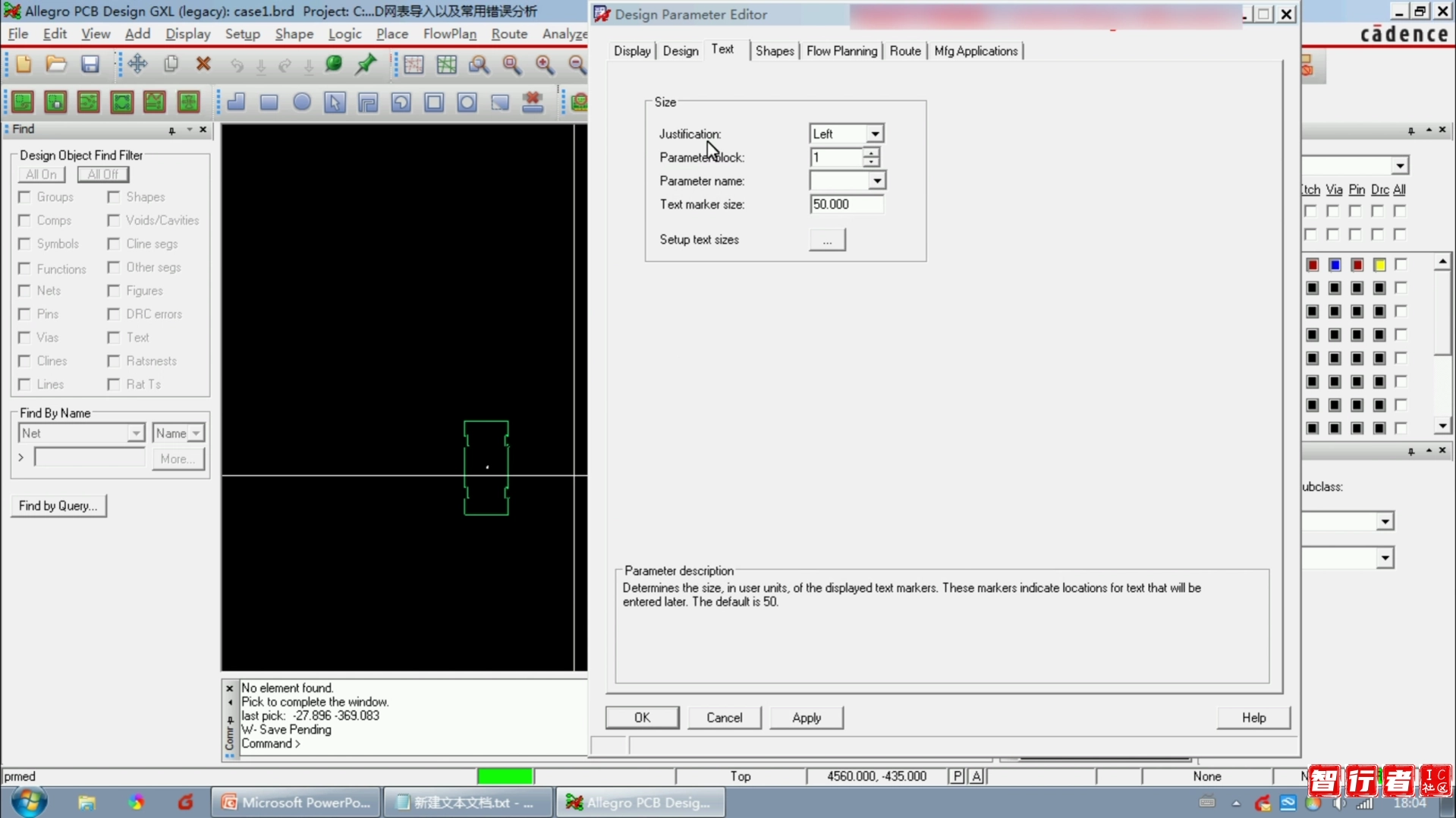The height and width of the screenshot is (818, 1456).
Task: Switch to the Shapes tab
Action: [x=775, y=51]
